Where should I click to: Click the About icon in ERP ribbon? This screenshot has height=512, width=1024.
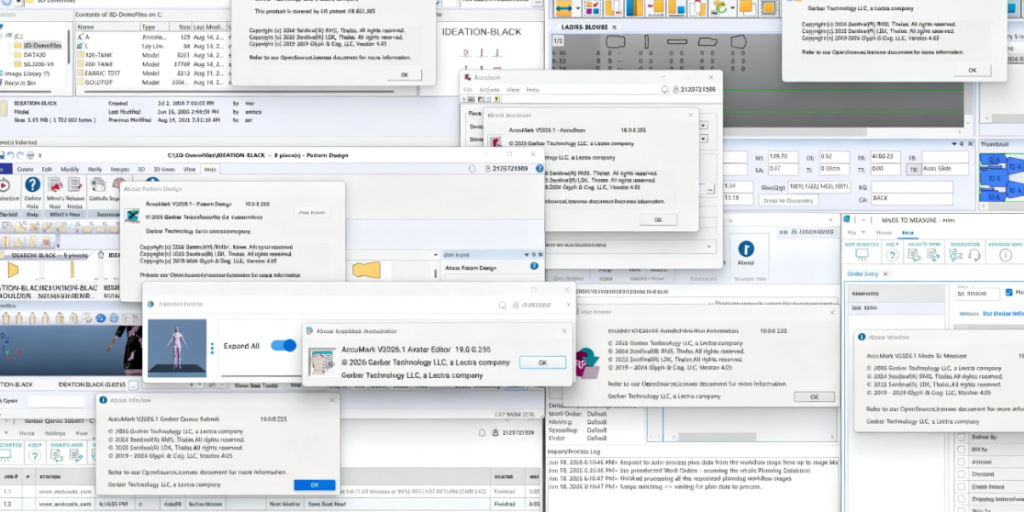[746, 249]
